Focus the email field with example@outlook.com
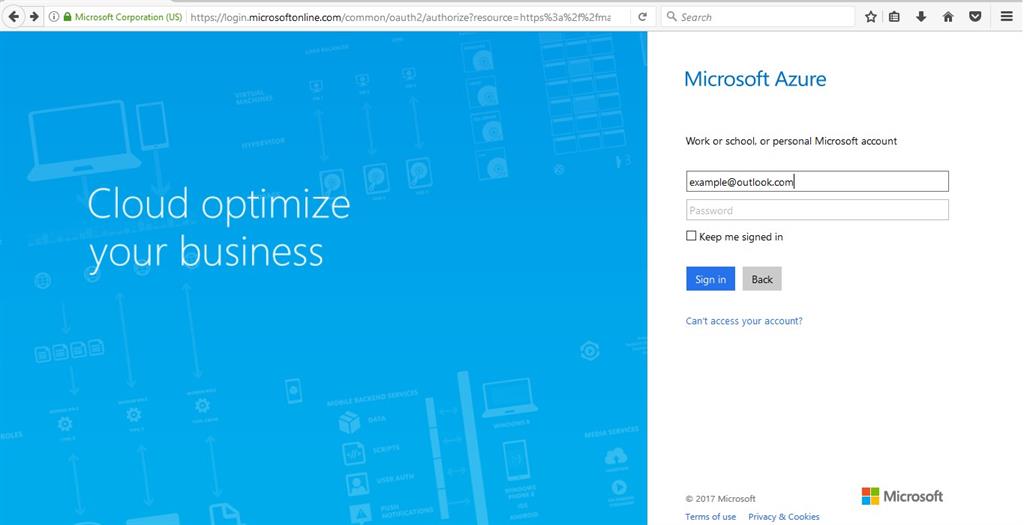This screenshot has height=525, width=1024. click(817, 182)
